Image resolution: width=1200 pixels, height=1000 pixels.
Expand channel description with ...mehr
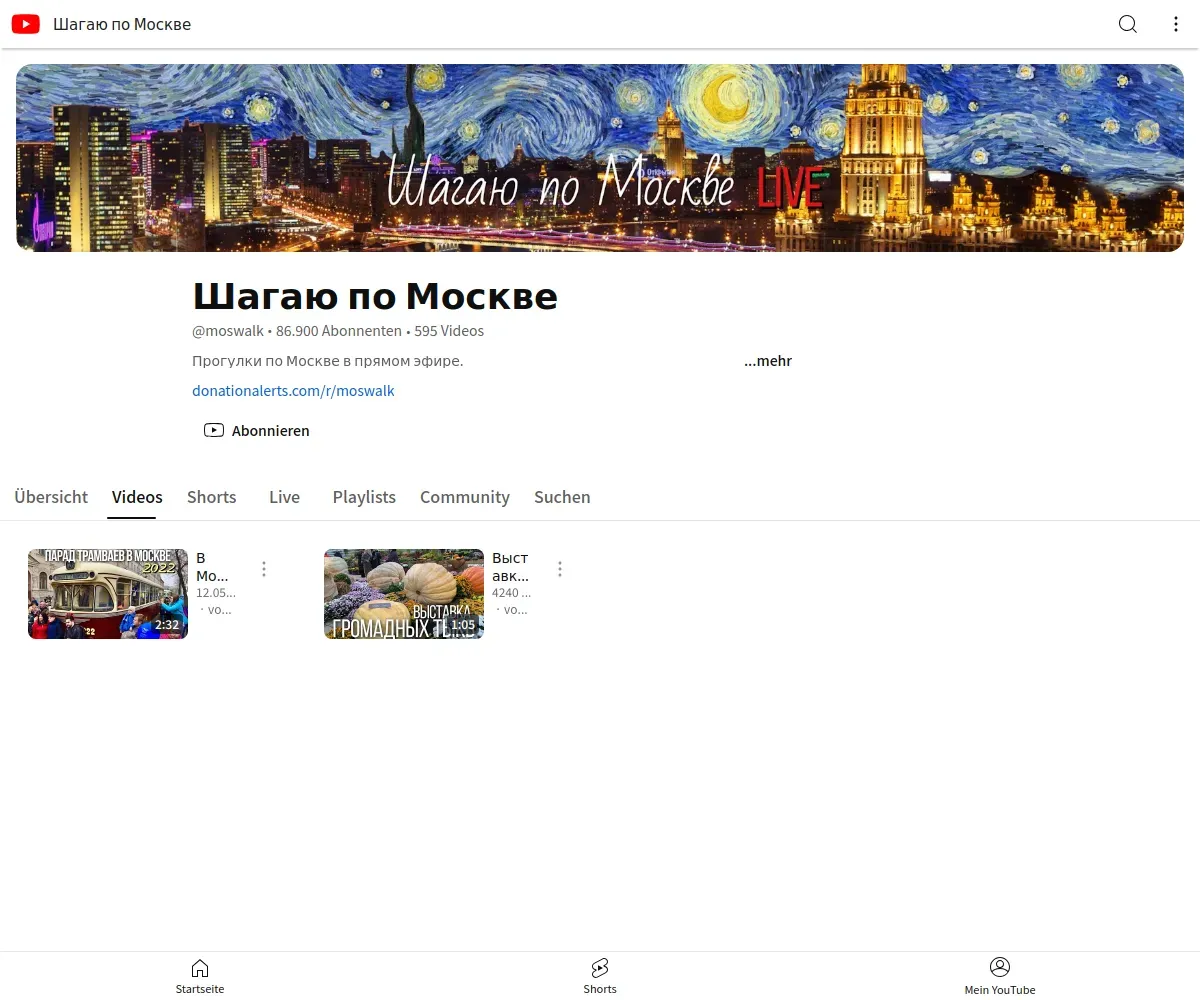click(x=768, y=361)
